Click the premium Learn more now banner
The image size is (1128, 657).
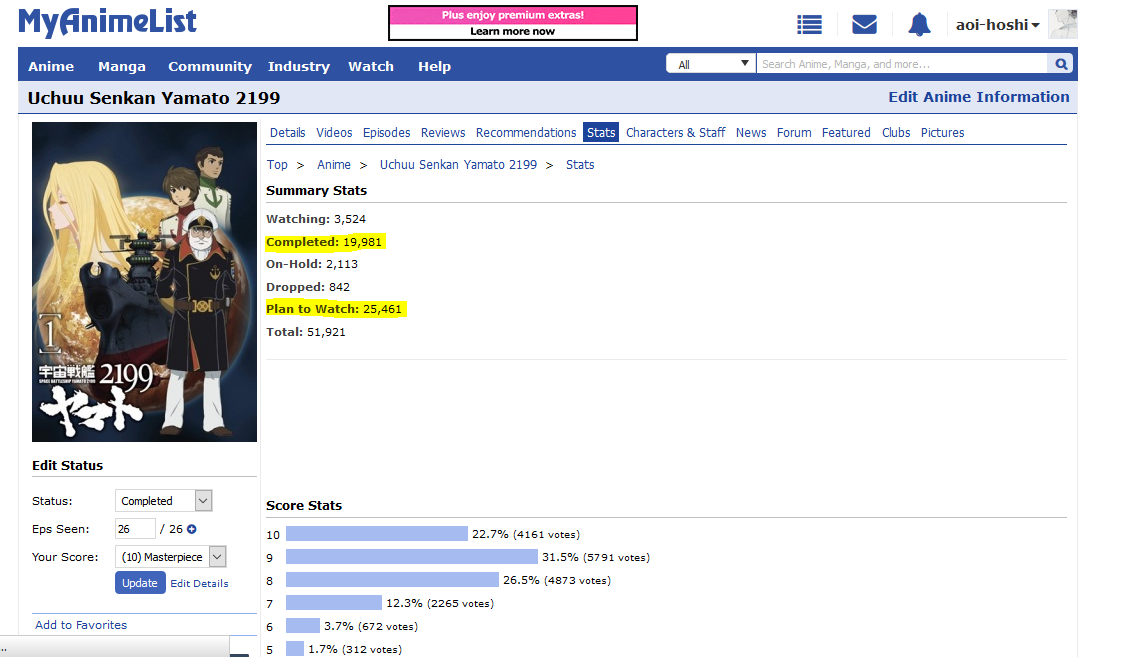(513, 23)
